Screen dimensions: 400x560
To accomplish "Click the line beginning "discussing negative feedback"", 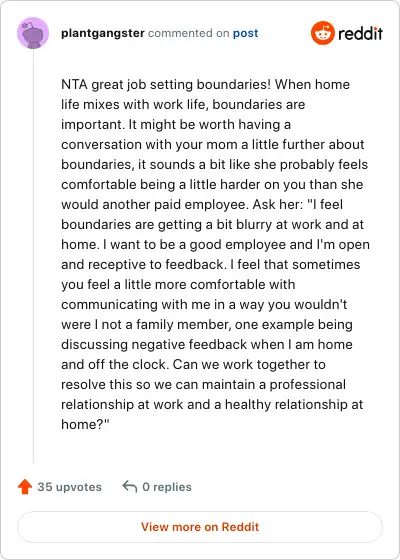I will point(207,345).
